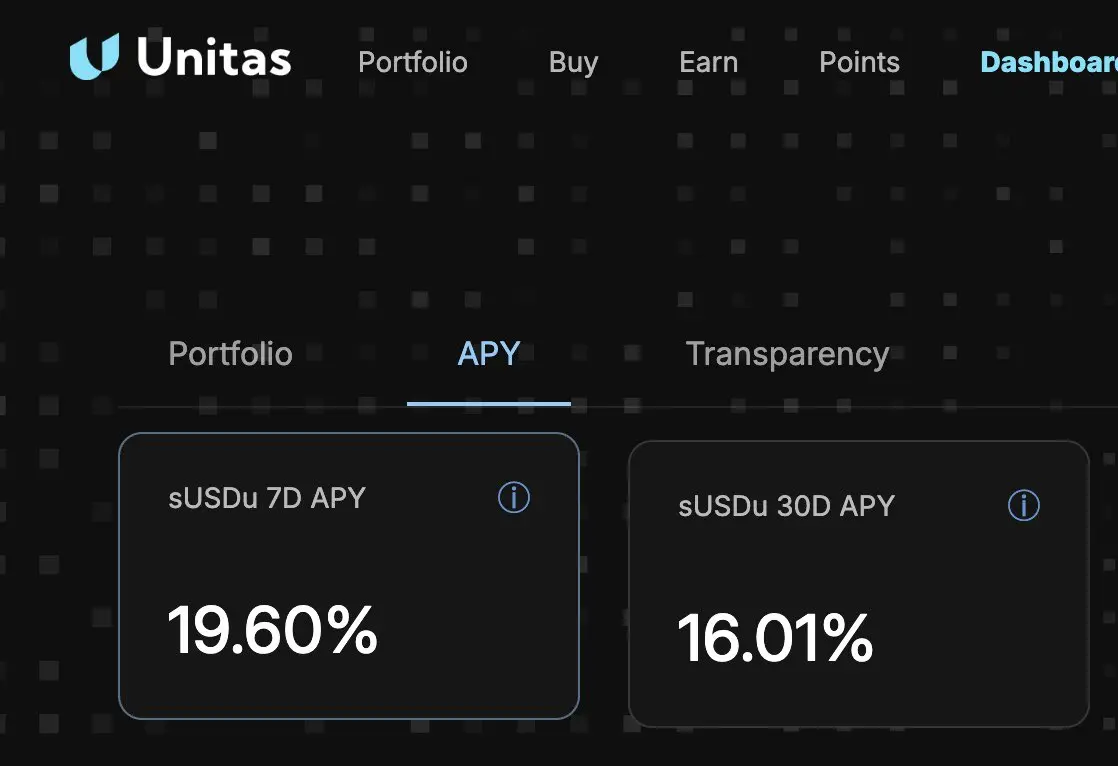Select Dashboard in top navigation

coord(1049,62)
